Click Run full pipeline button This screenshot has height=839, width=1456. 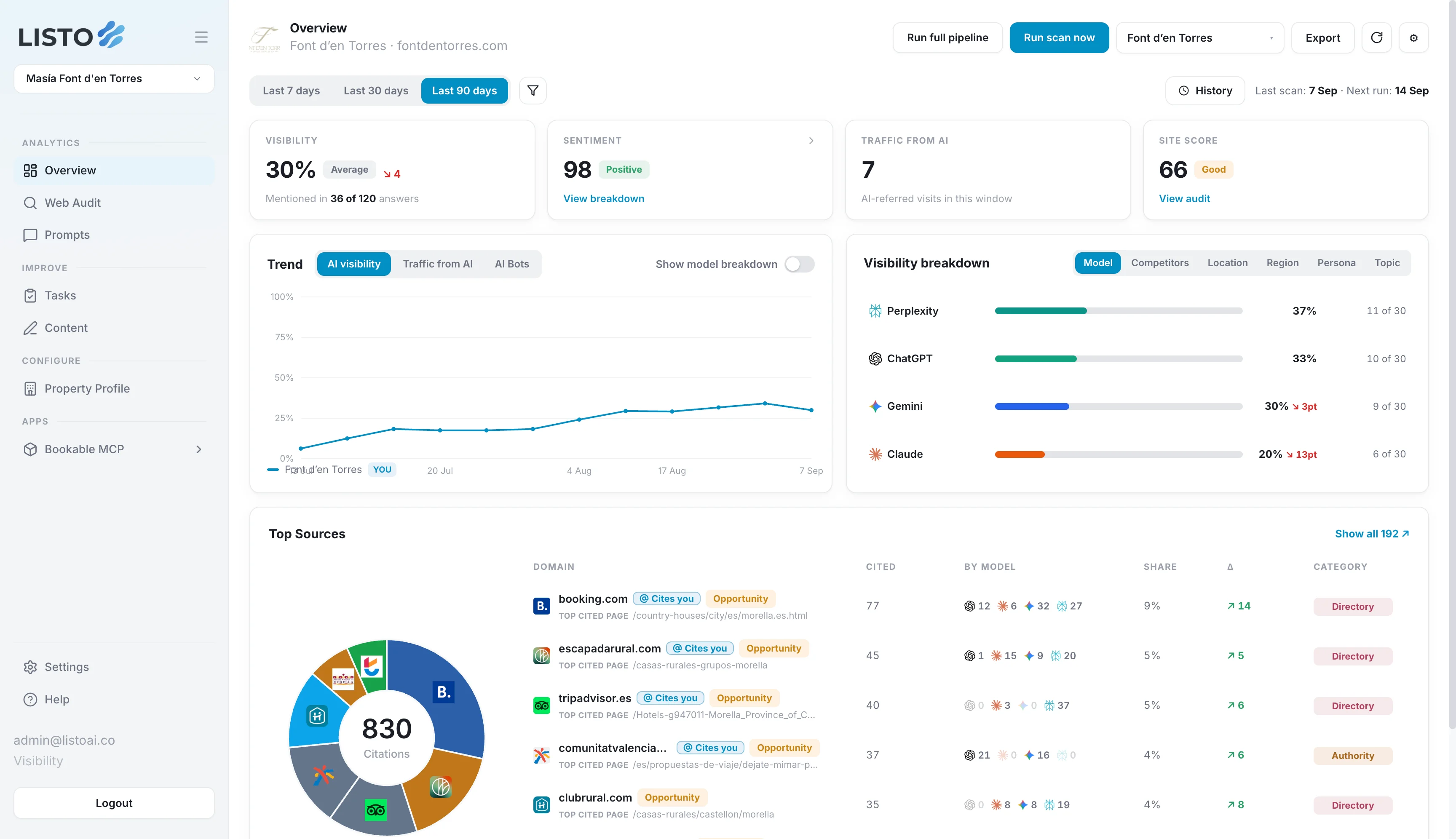(x=947, y=37)
